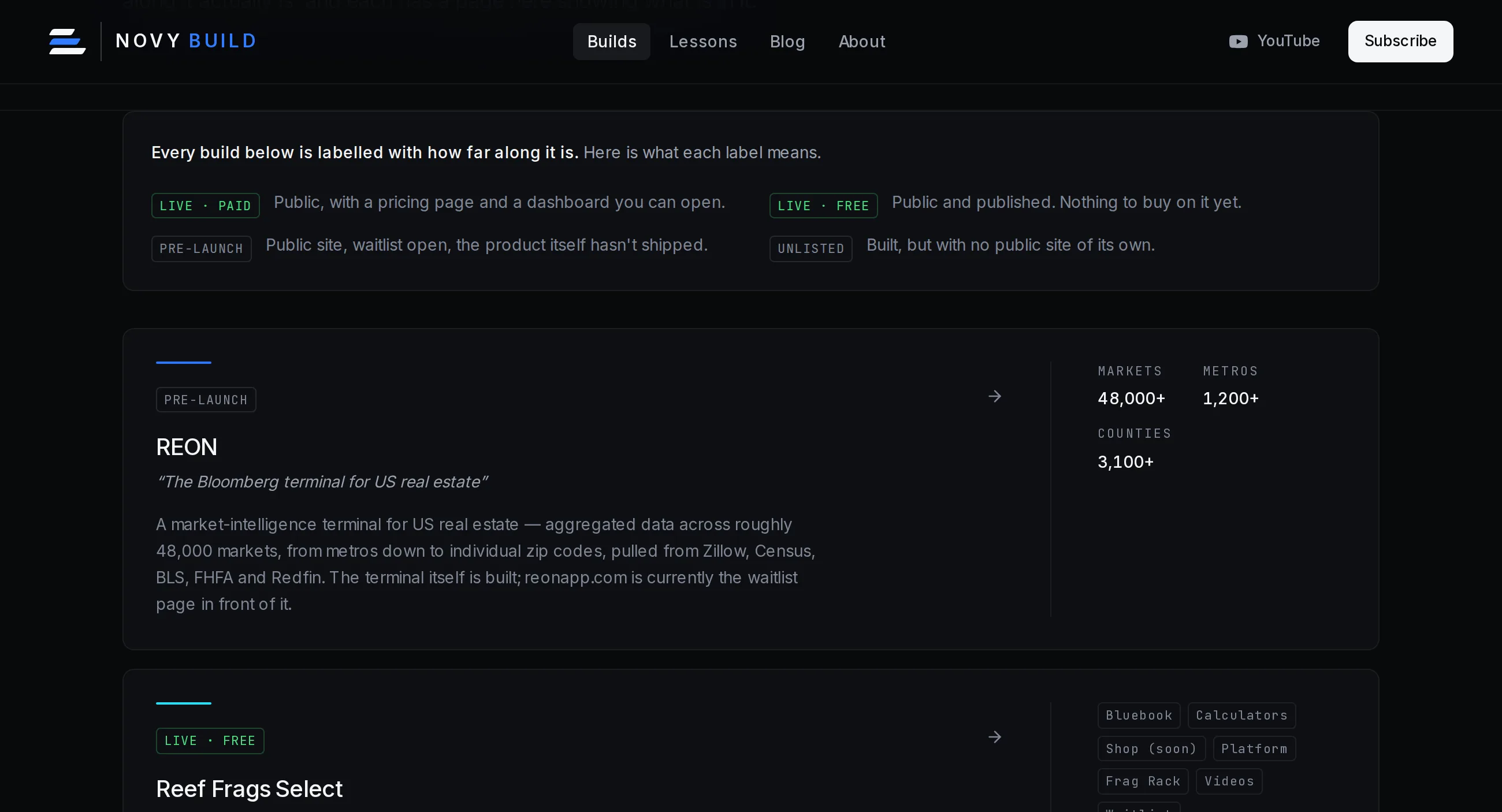
Task: Select the Bluebook tag
Action: click(1139, 715)
